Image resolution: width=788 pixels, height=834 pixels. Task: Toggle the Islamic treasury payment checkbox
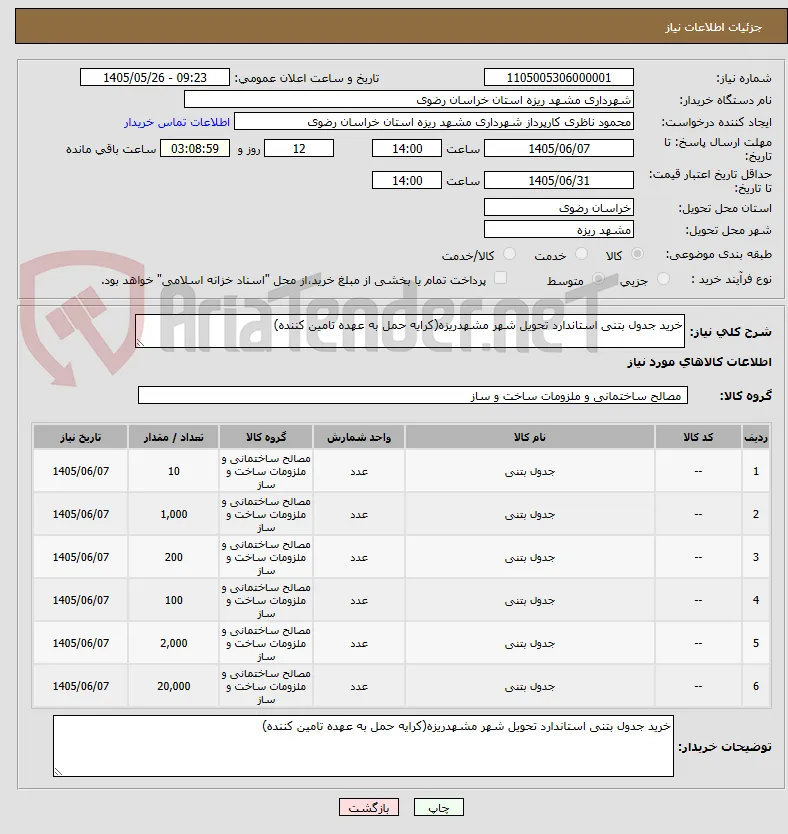pos(500,278)
